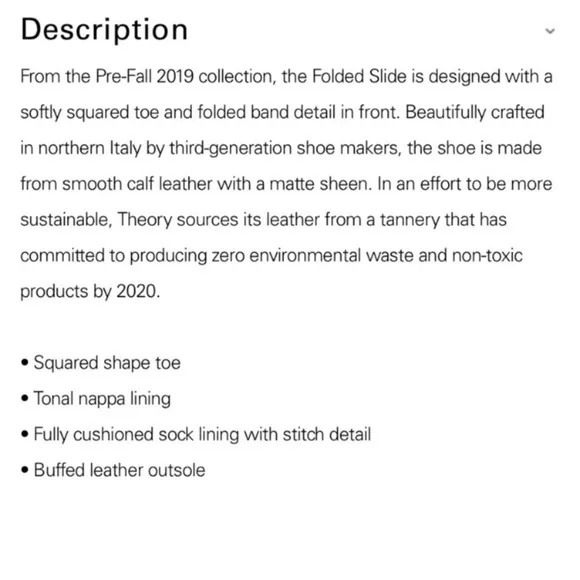Click the word 'sustainable,' in the paragraph
Screen dimensions: 580x580
(66, 220)
